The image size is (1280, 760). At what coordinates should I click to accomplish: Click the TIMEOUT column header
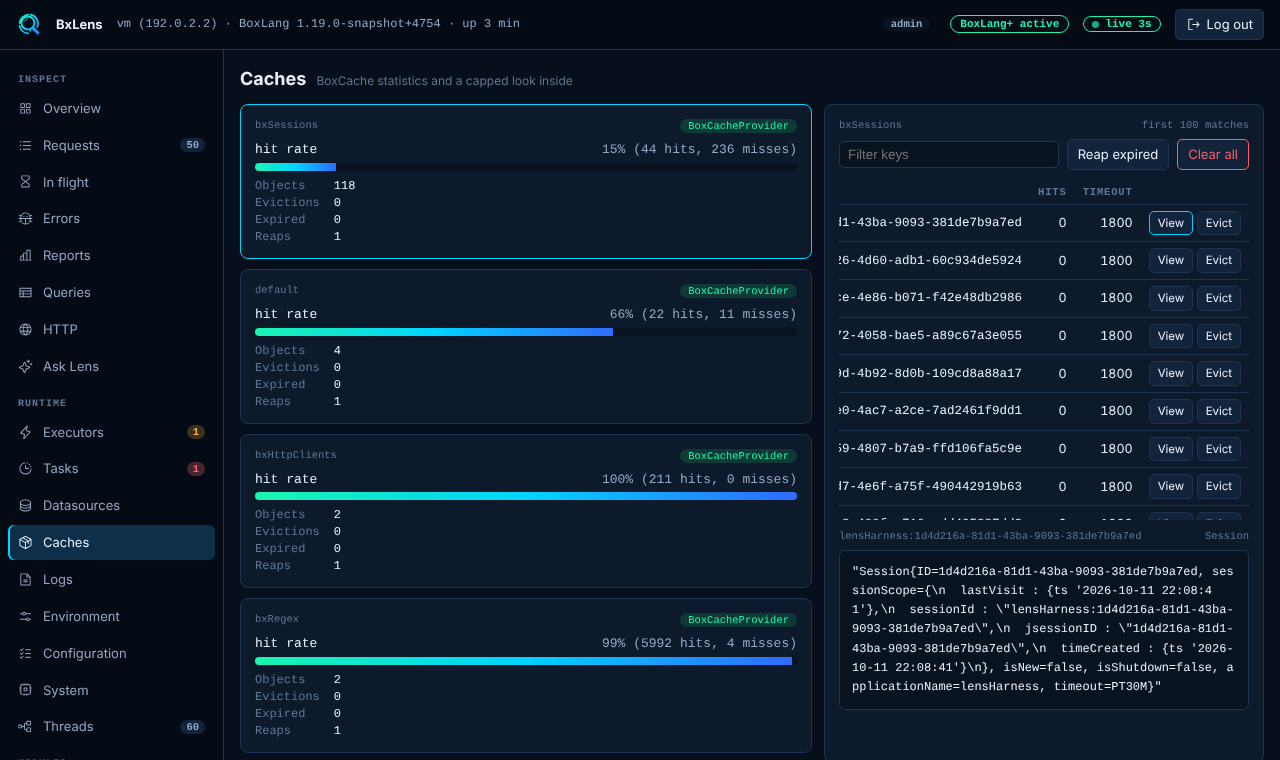point(1107,192)
